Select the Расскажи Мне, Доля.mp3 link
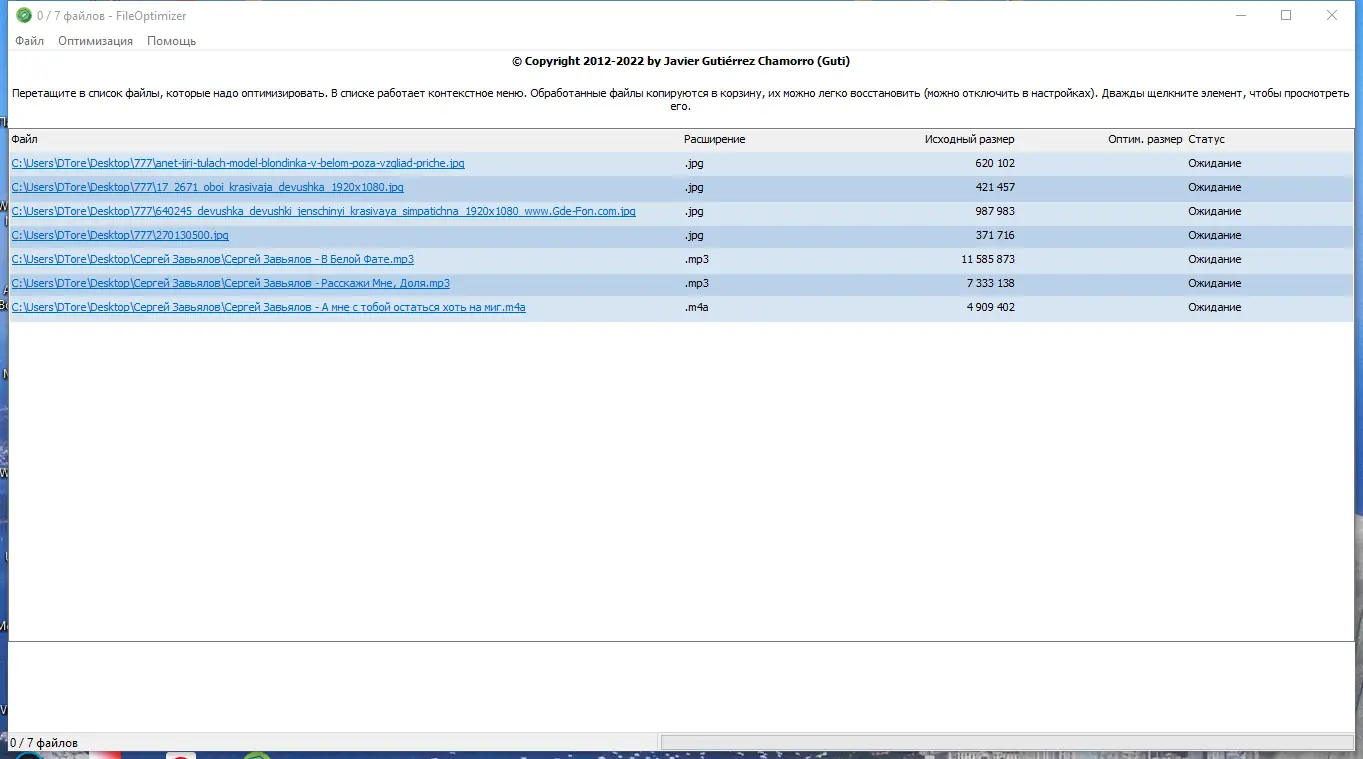Screen dimensions: 1363x759 (x=230, y=283)
